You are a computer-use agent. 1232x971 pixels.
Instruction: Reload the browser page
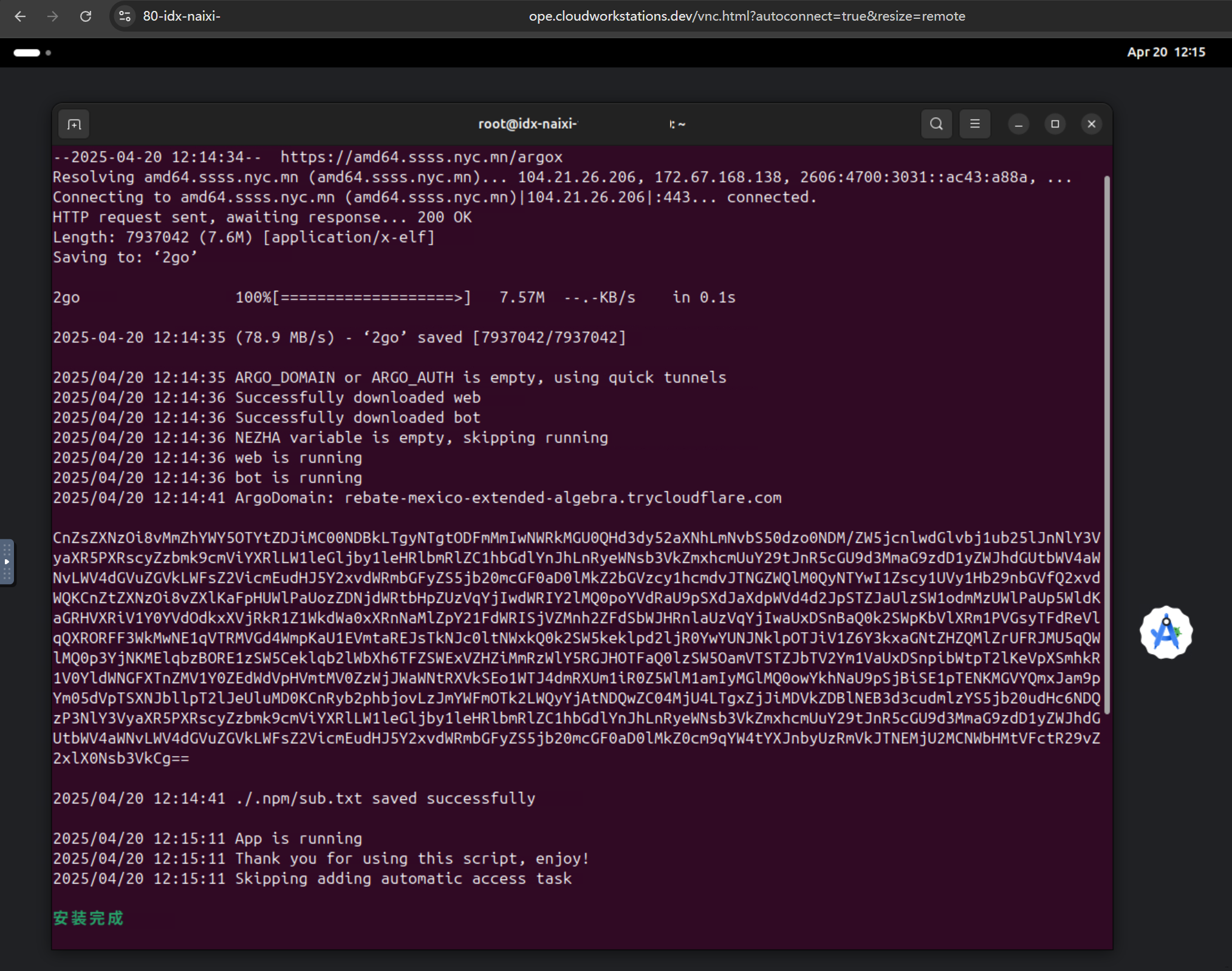pyautogui.click(x=86, y=16)
